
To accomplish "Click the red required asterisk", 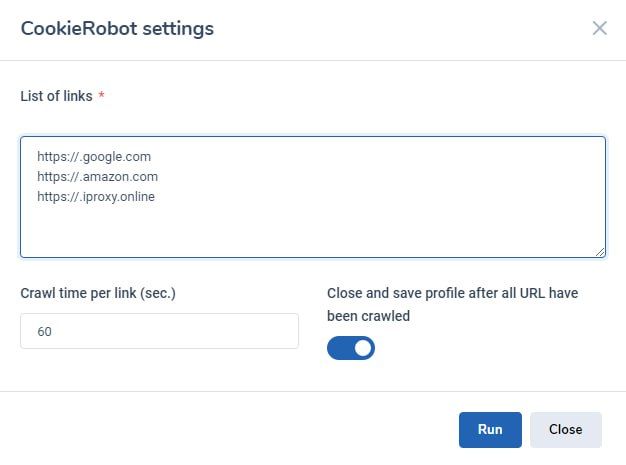I will (x=101, y=96).
